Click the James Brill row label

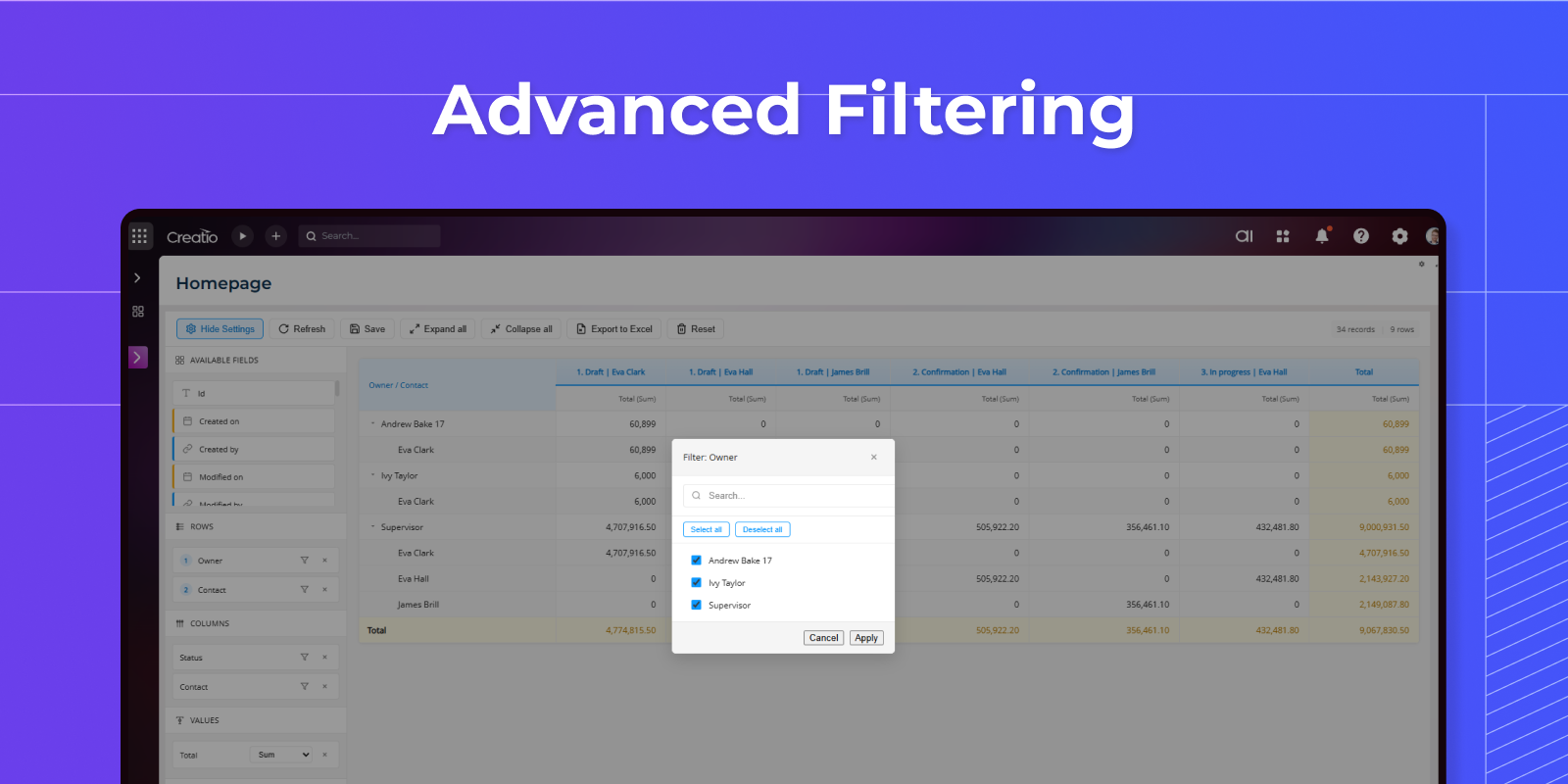click(x=418, y=605)
